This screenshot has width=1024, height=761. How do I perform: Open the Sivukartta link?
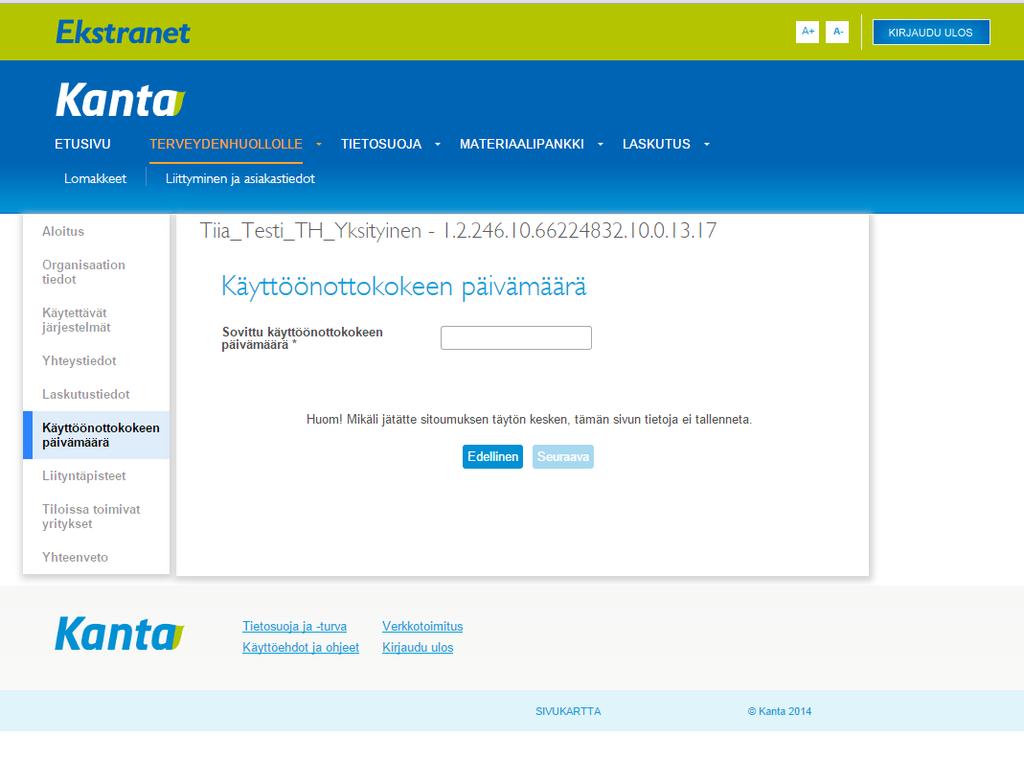click(568, 711)
